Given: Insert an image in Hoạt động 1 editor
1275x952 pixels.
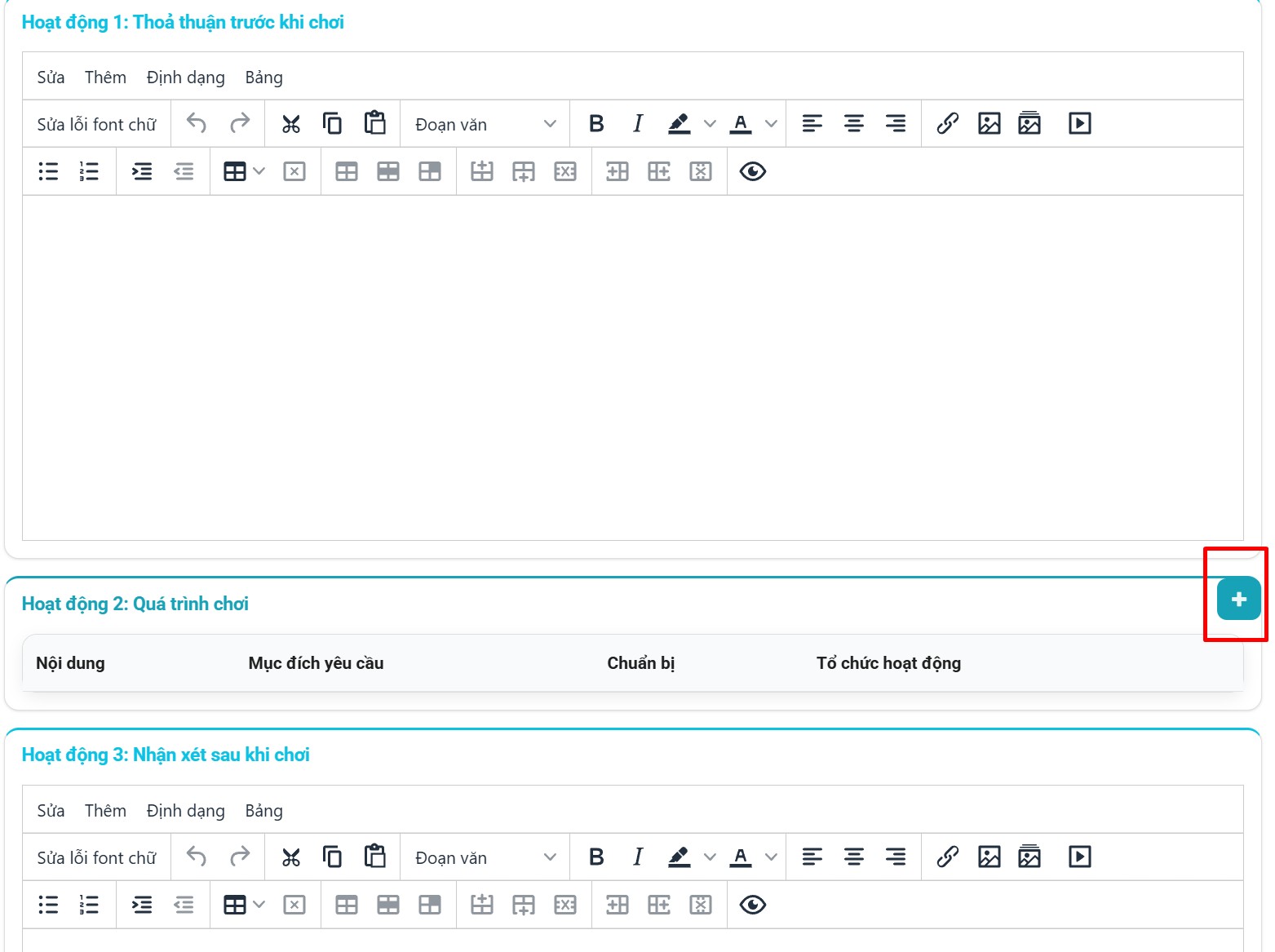Looking at the screenshot, I should coord(989,124).
